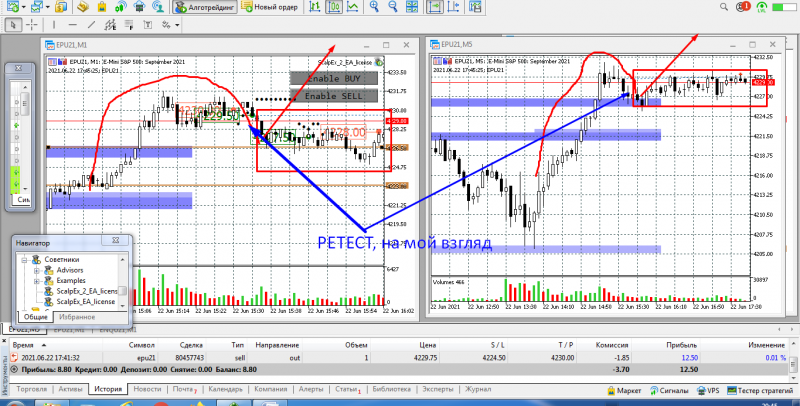Collapse the Советники tree node
Screen dimensions: 800x406
[x=23, y=260]
